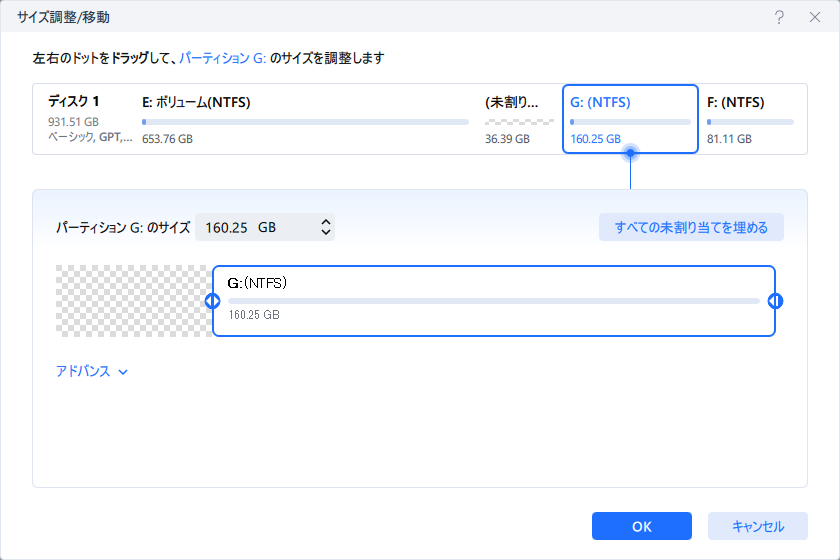Click the G:(NTFS) usage bar in resize panel
This screenshot has height=560, width=840.
(494, 301)
